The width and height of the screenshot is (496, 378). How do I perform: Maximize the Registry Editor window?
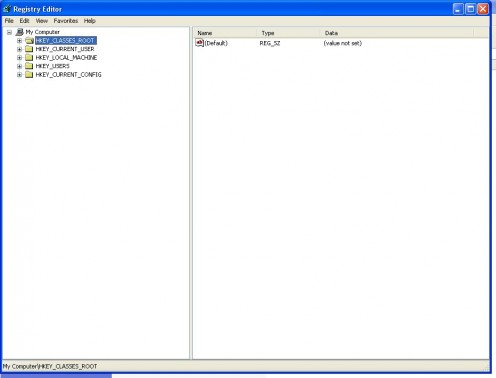(x=470, y=9)
